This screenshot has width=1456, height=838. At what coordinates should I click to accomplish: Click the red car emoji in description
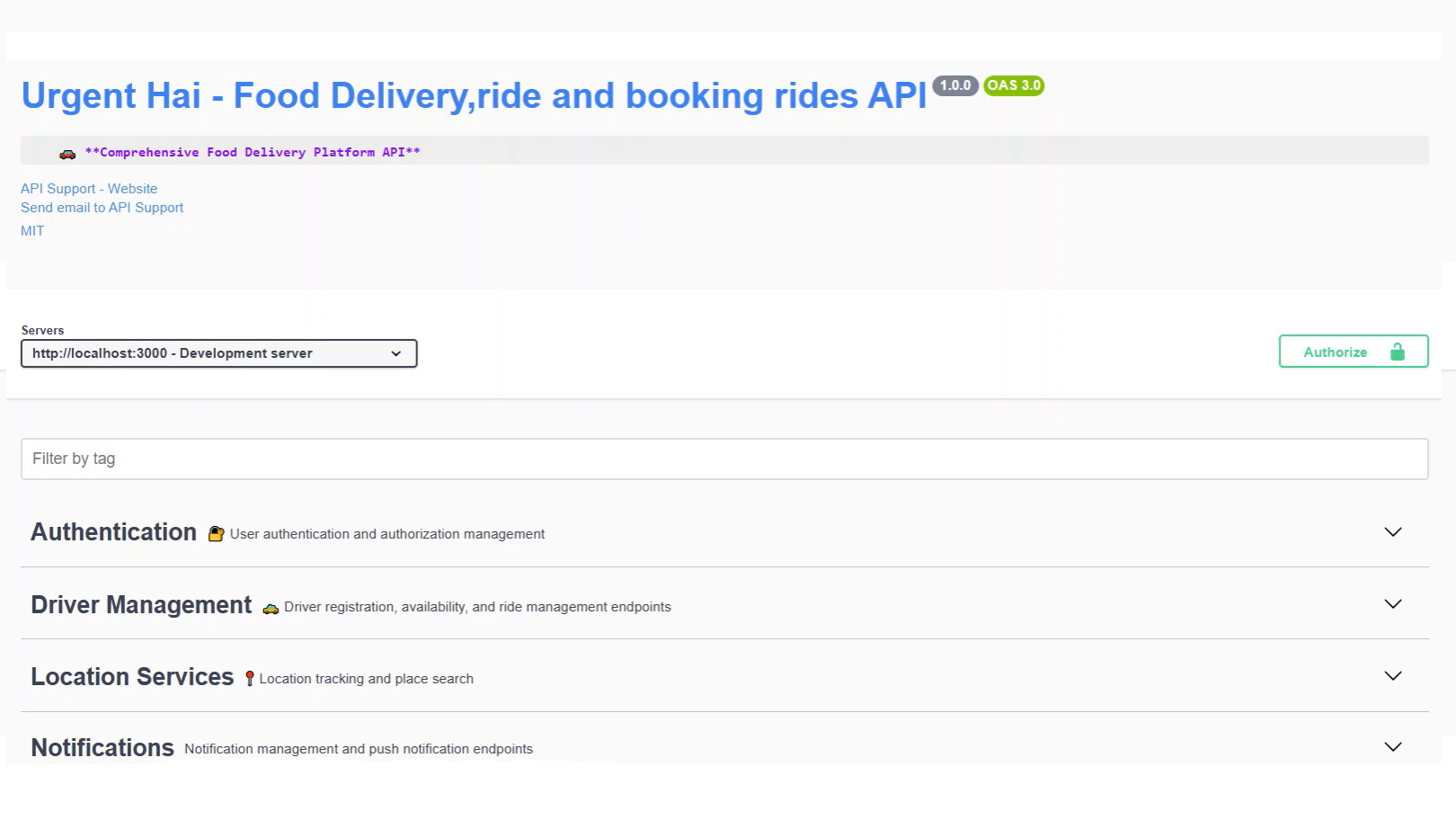click(67, 154)
